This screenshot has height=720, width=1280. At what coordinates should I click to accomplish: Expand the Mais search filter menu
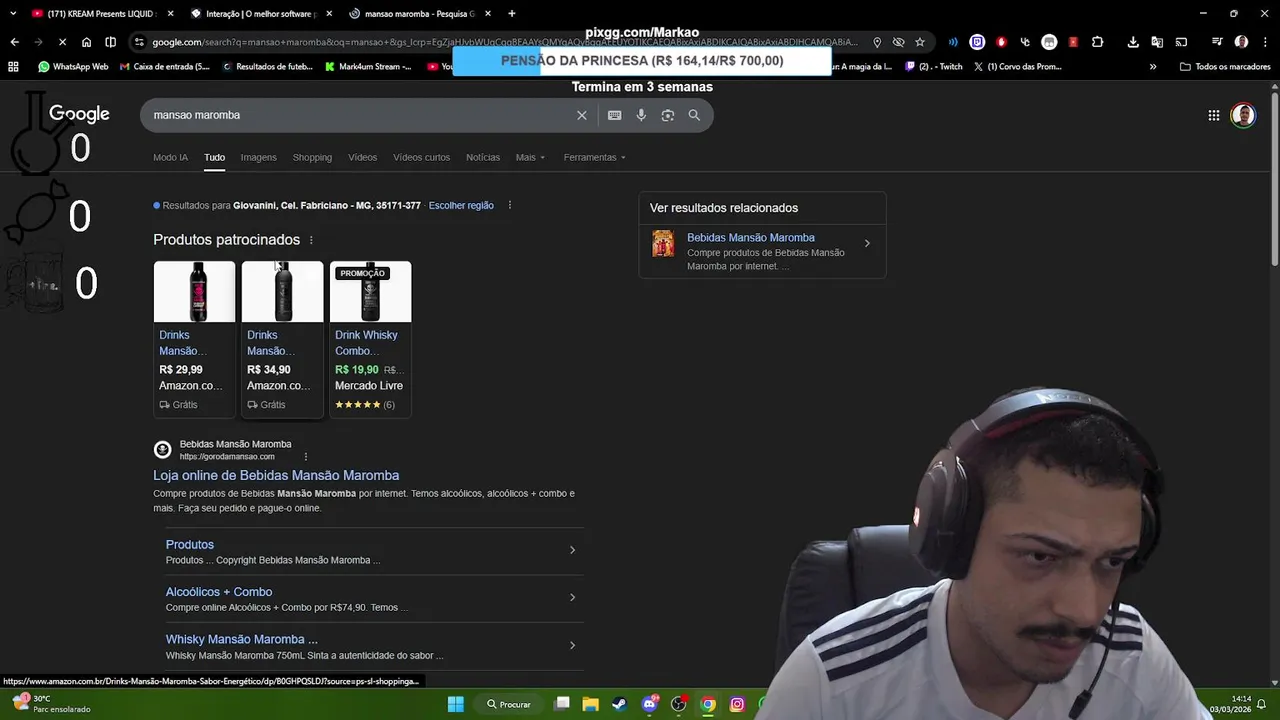click(530, 157)
